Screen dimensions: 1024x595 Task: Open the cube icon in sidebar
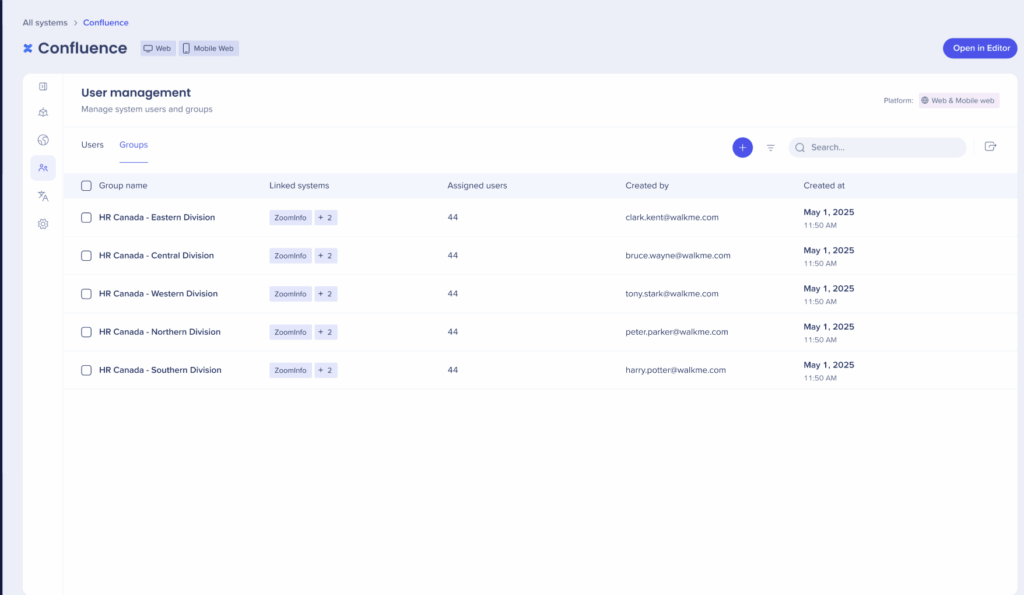point(43,113)
